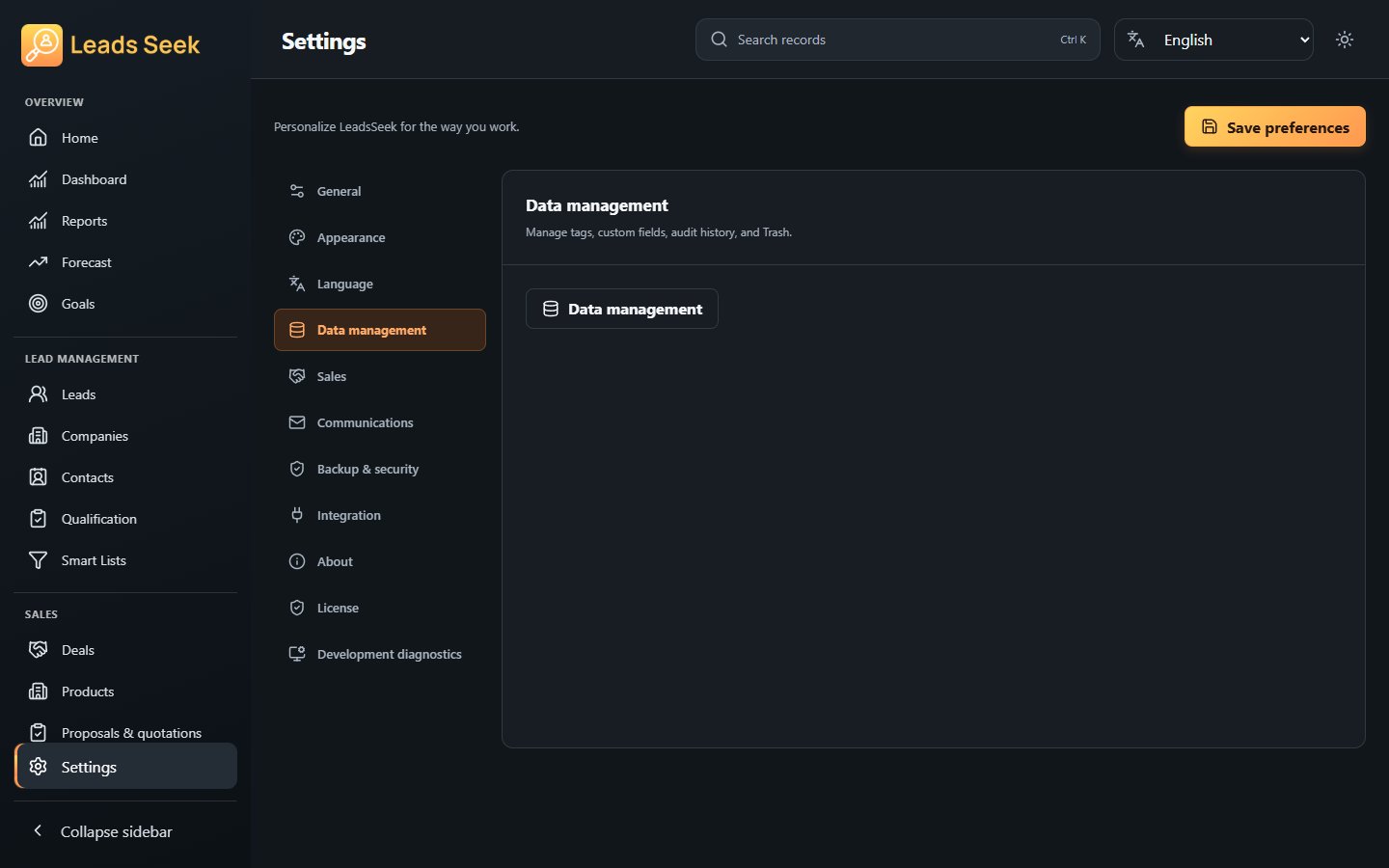This screenshot has height=868, width=1389.
Task: Click Save preferences button
Action: tap(1274, 126)
